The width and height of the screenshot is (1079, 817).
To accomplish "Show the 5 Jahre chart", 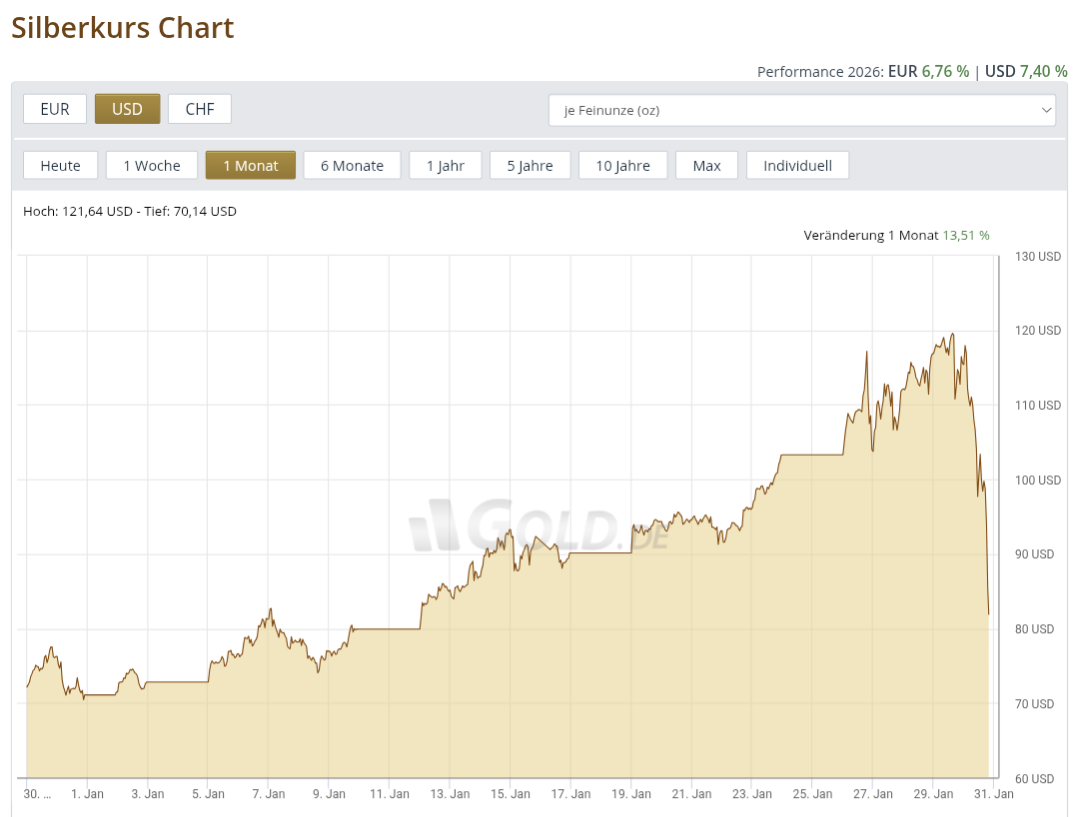I will [x=529, y=165].
